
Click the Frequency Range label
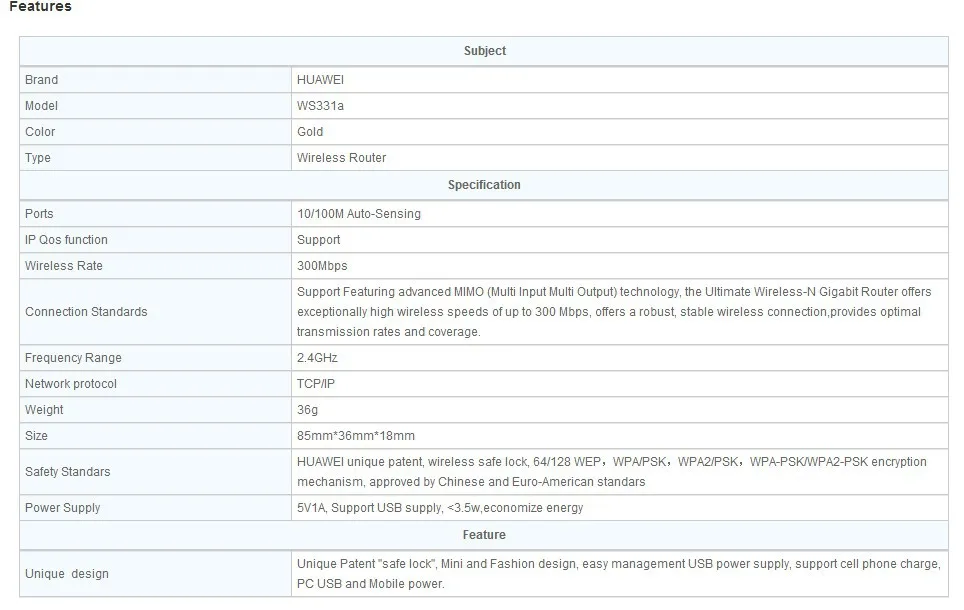pos(73,358)
